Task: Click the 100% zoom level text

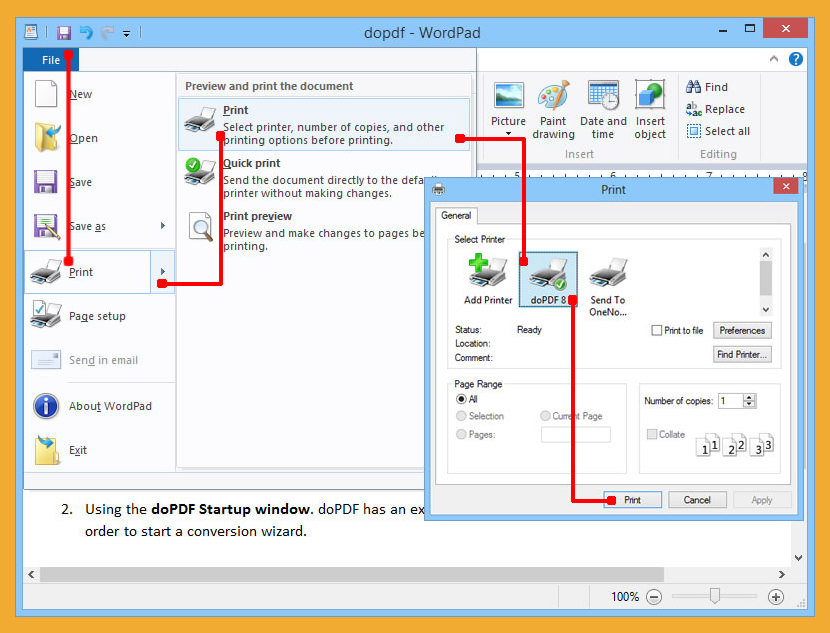Action: coord(625,597)
